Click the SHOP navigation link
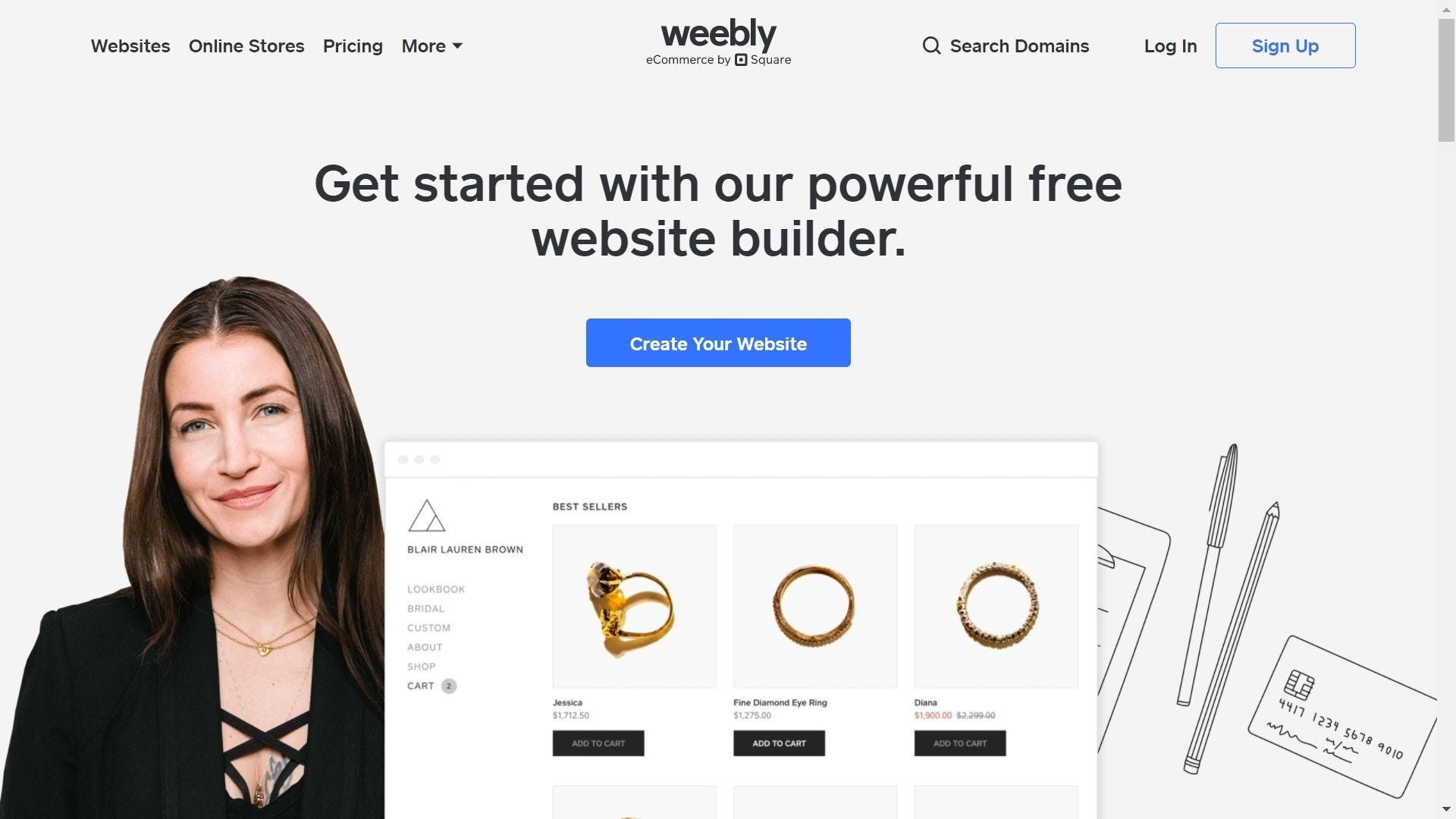This screenshot has width=1456, height=819. point(421,666)
